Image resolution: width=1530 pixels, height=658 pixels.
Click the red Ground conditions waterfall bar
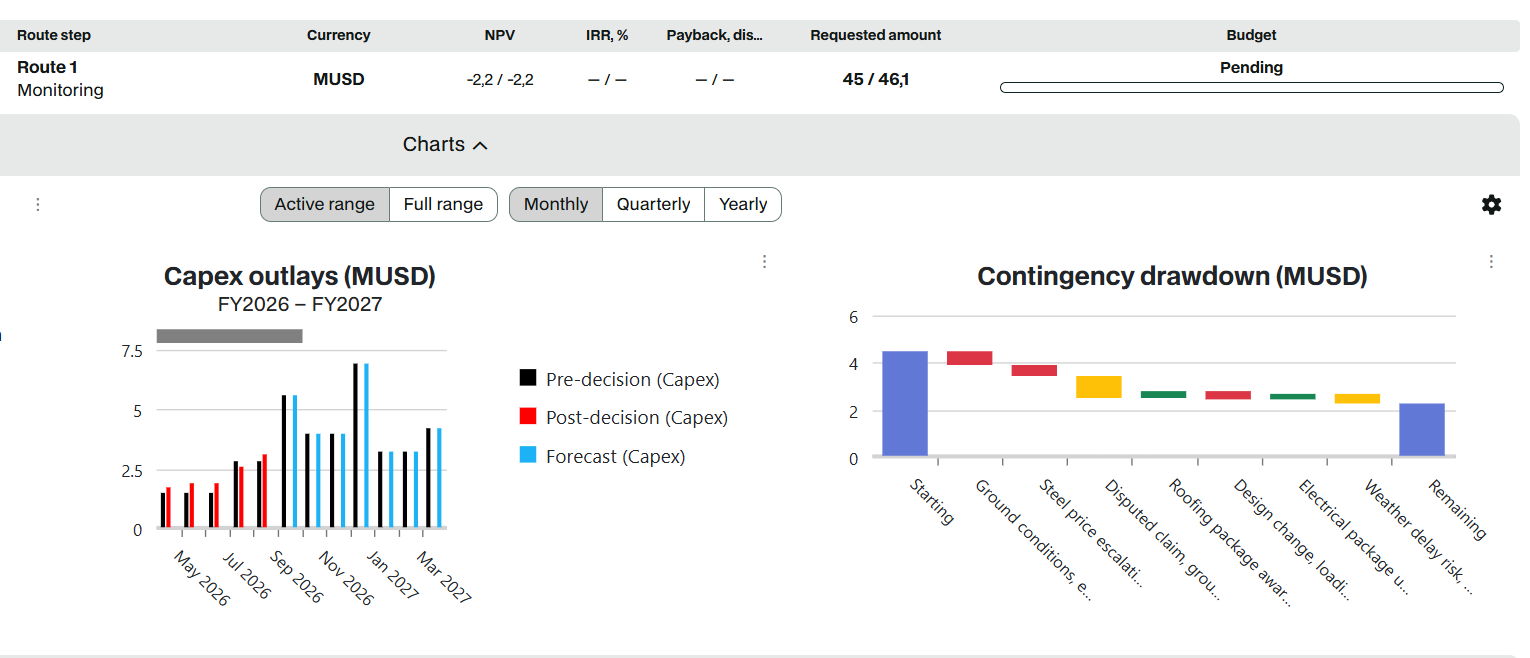[969, 358]
